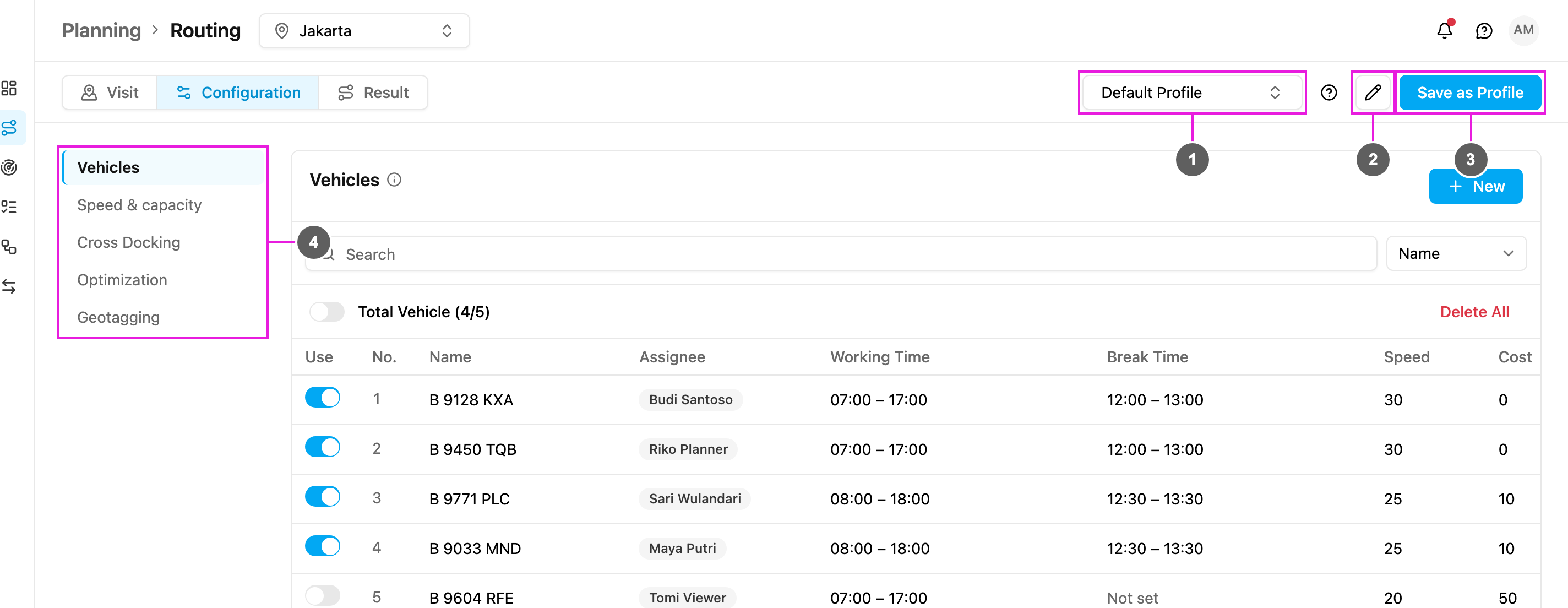Open the Name sort dropdown

[x=1456, y=253]
